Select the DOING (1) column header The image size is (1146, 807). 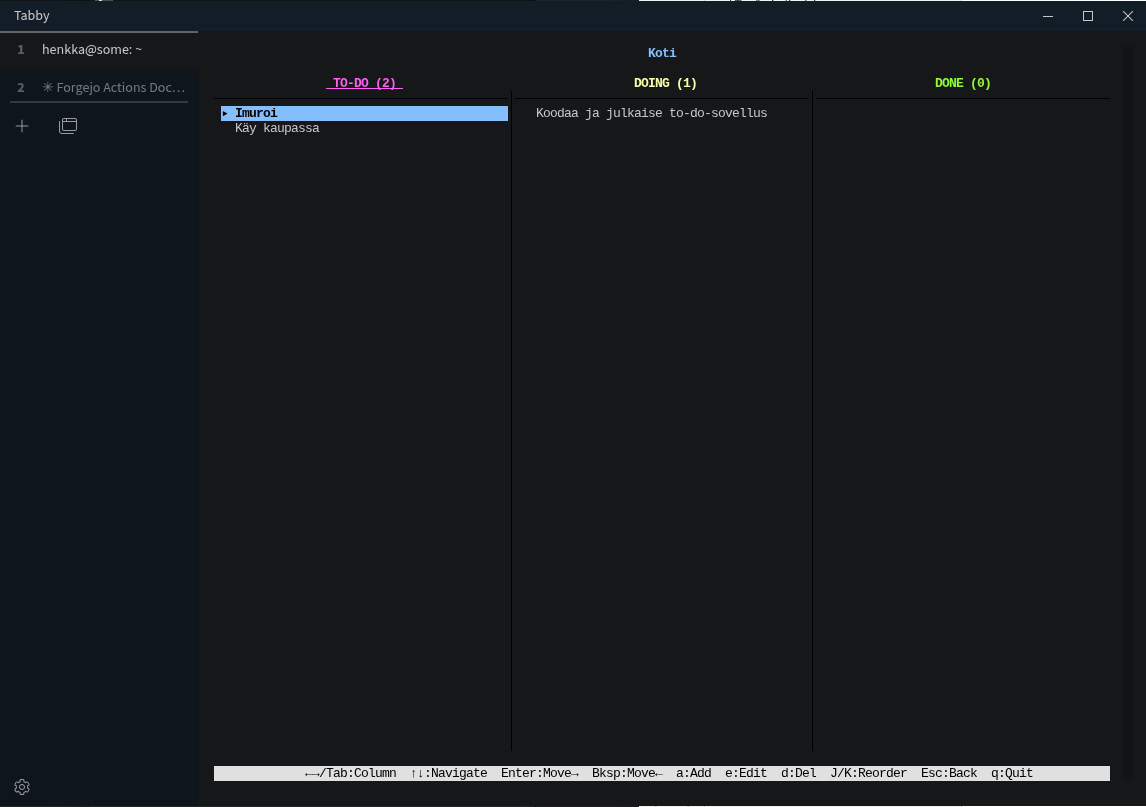pyautogui.click(x=665, y=83)
